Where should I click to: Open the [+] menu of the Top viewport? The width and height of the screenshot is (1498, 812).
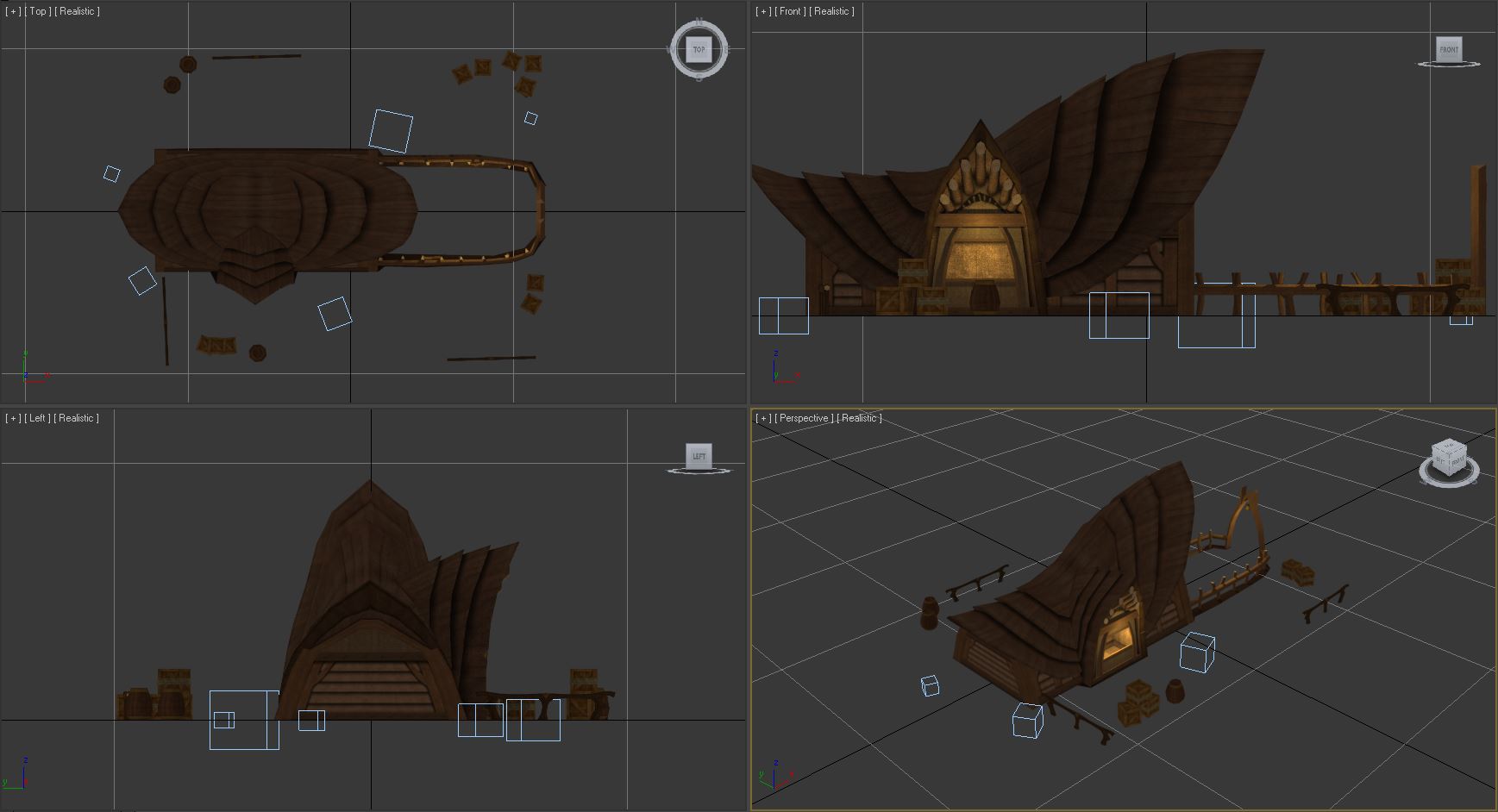coord(13,11)
